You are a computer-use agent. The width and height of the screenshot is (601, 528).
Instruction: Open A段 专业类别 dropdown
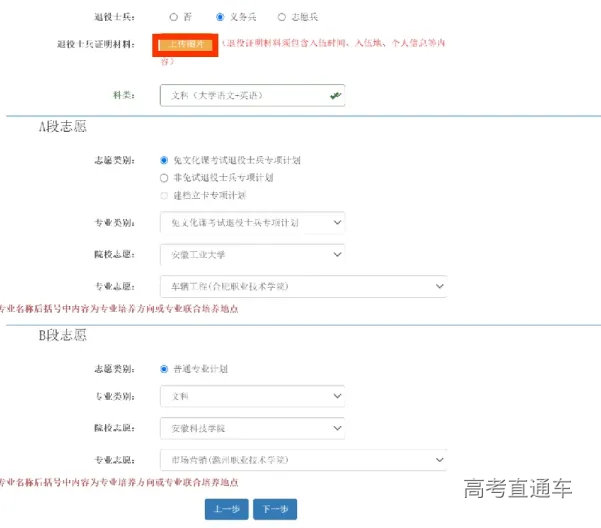(x=252, y=222)
